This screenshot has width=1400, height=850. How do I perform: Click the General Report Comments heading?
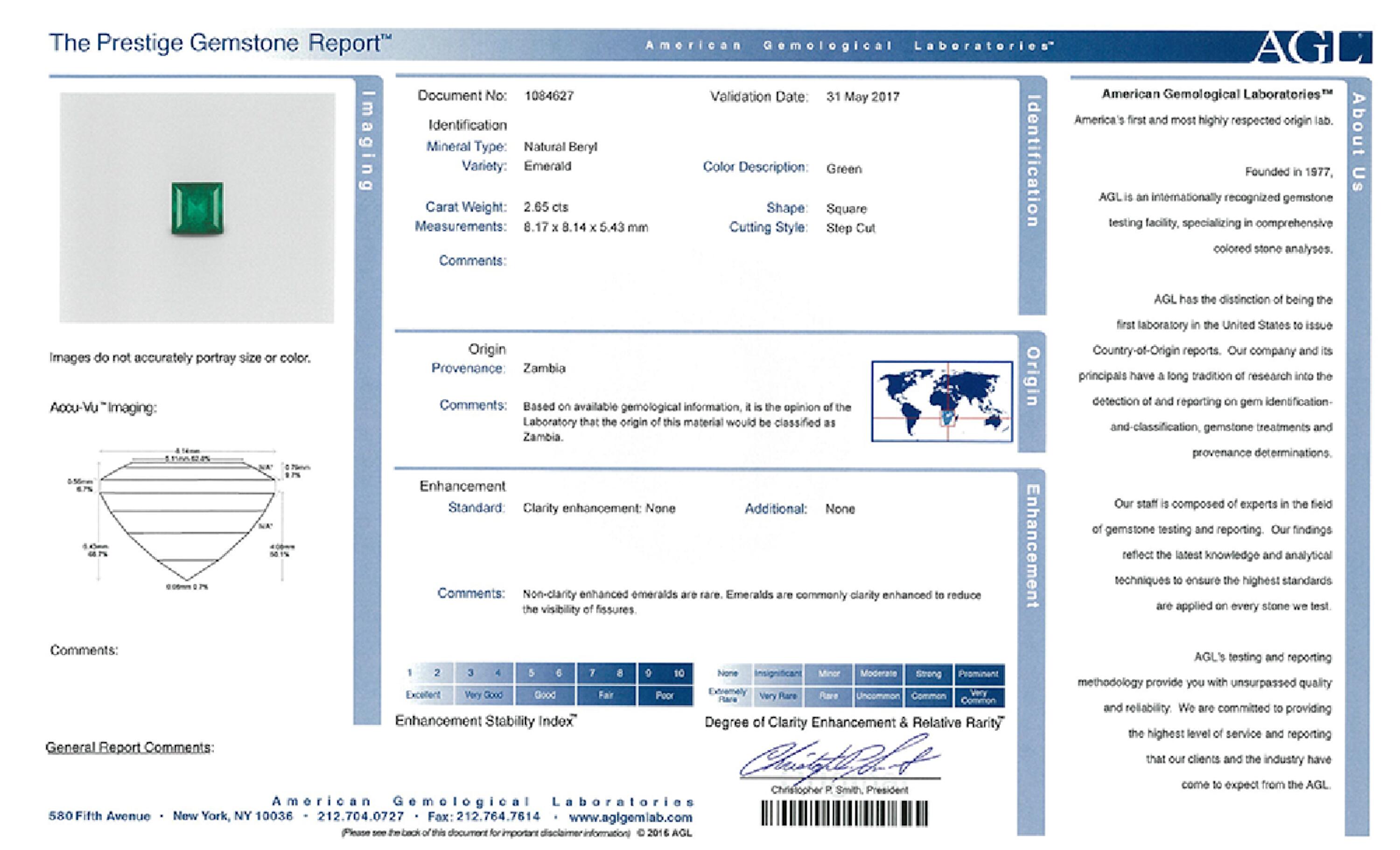(x=130, y=746)
